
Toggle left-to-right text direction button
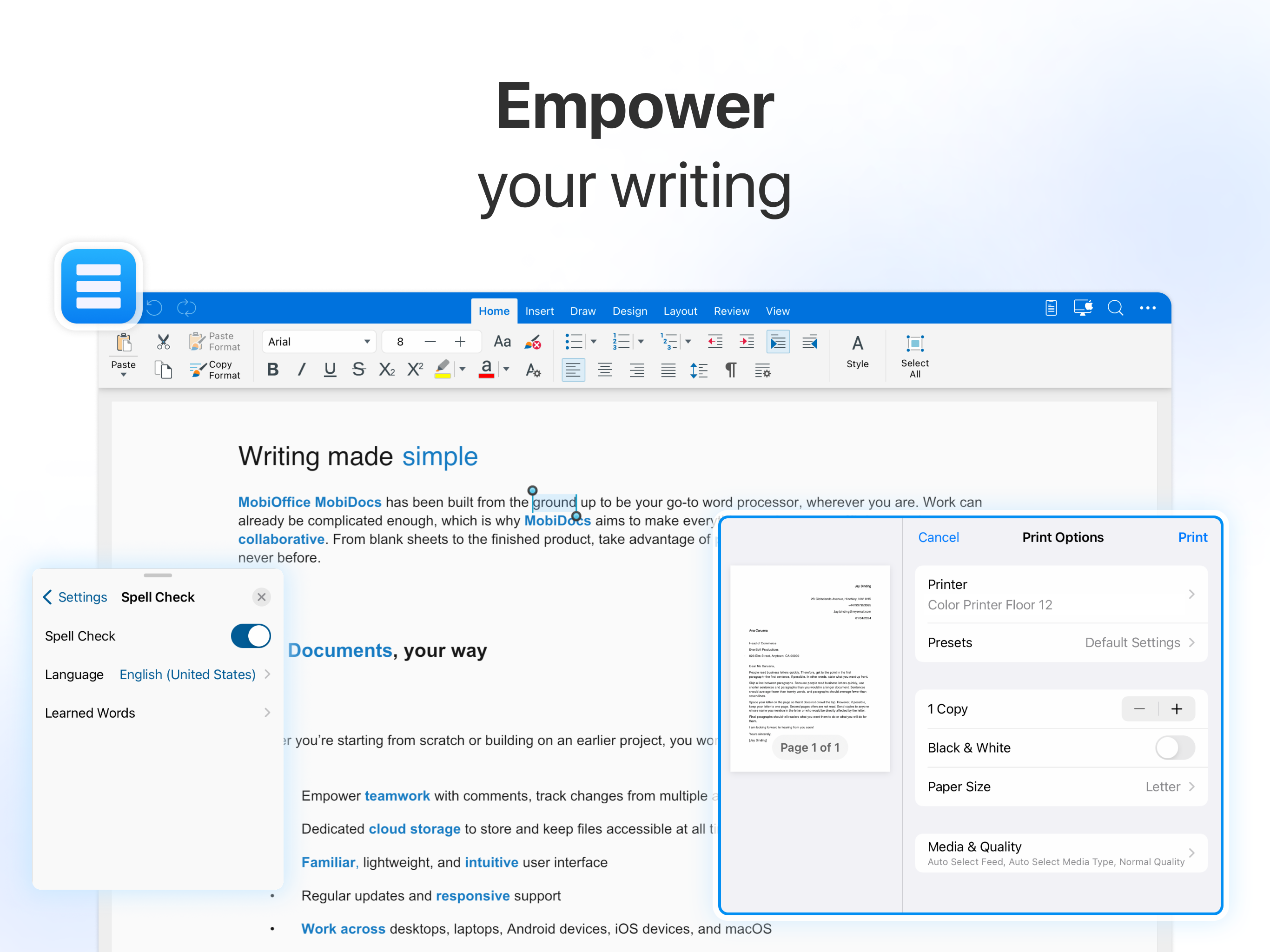(778, 342)
